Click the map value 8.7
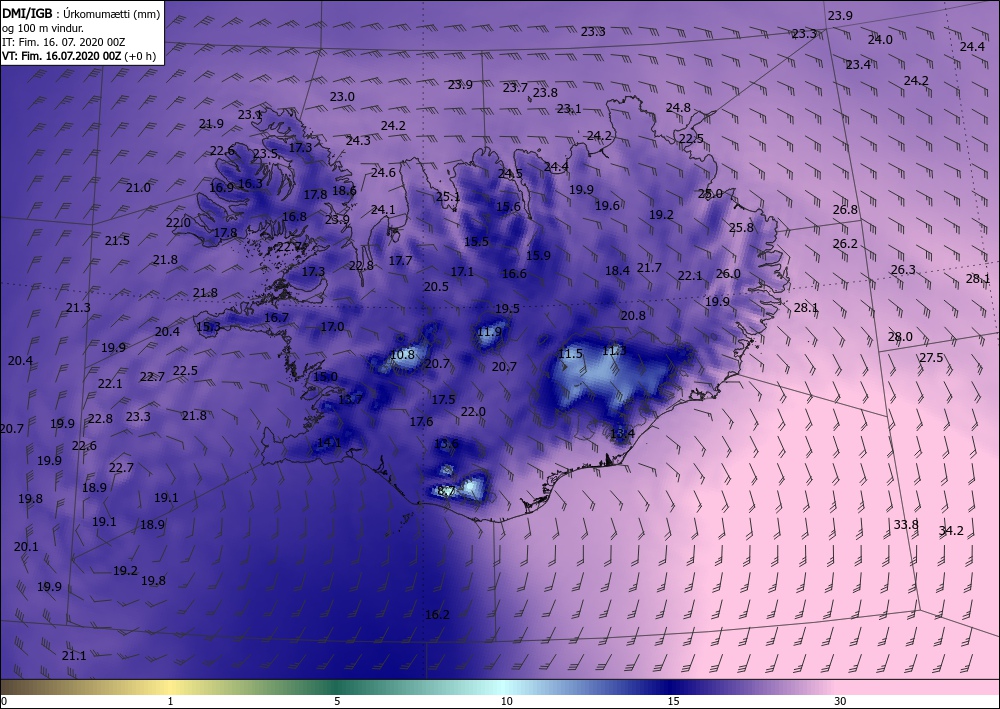The width and height of the screenshot is (1000, 709). click(x=447, y=491)
